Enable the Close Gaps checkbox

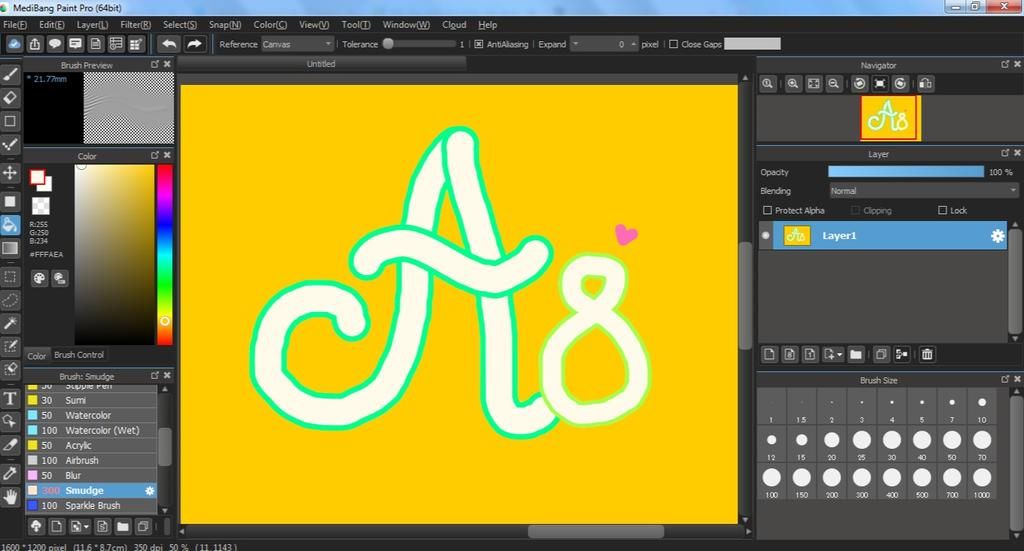[x=673, y=44]
